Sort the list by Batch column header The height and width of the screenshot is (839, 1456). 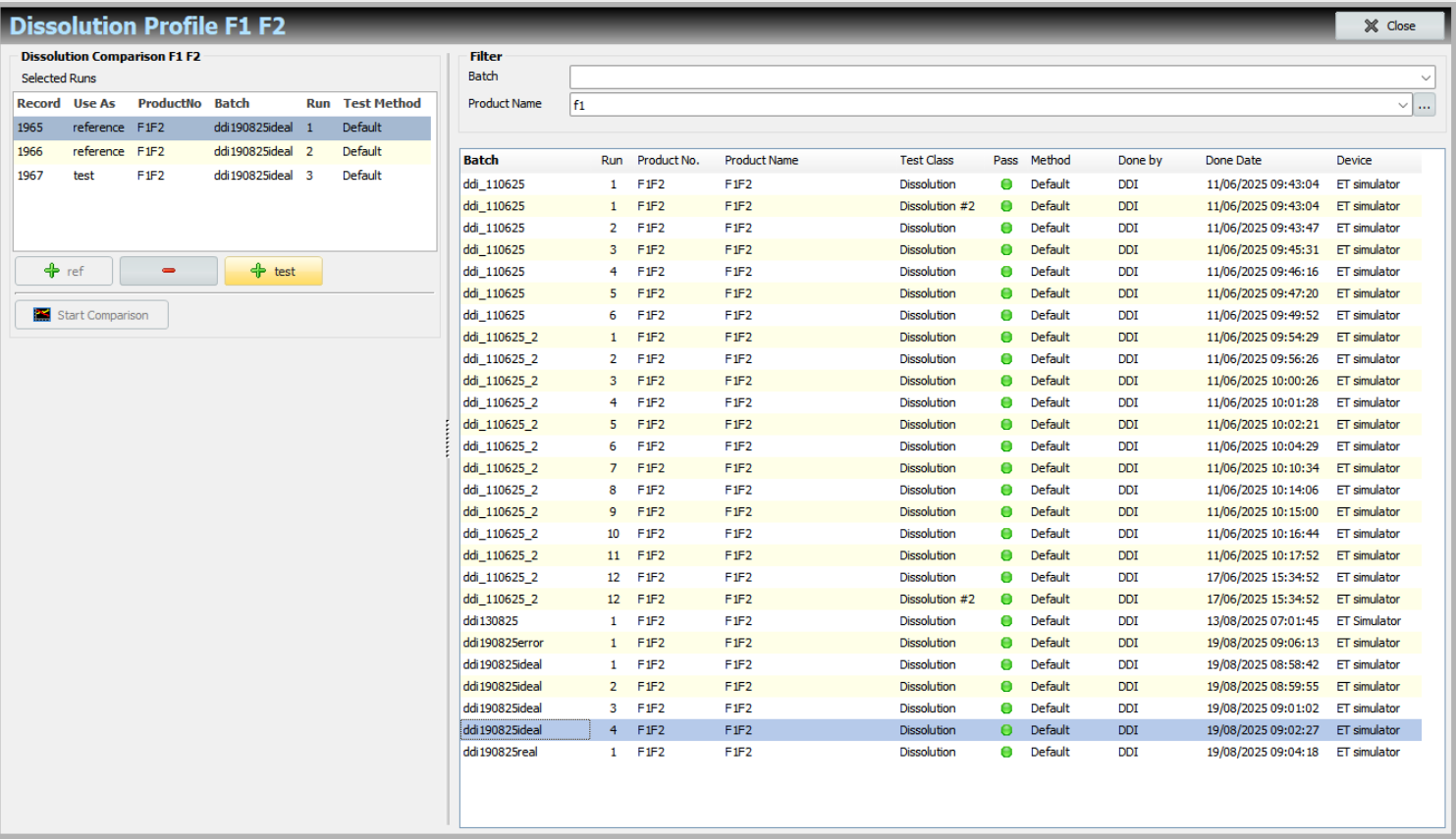[x=481, y=160]
